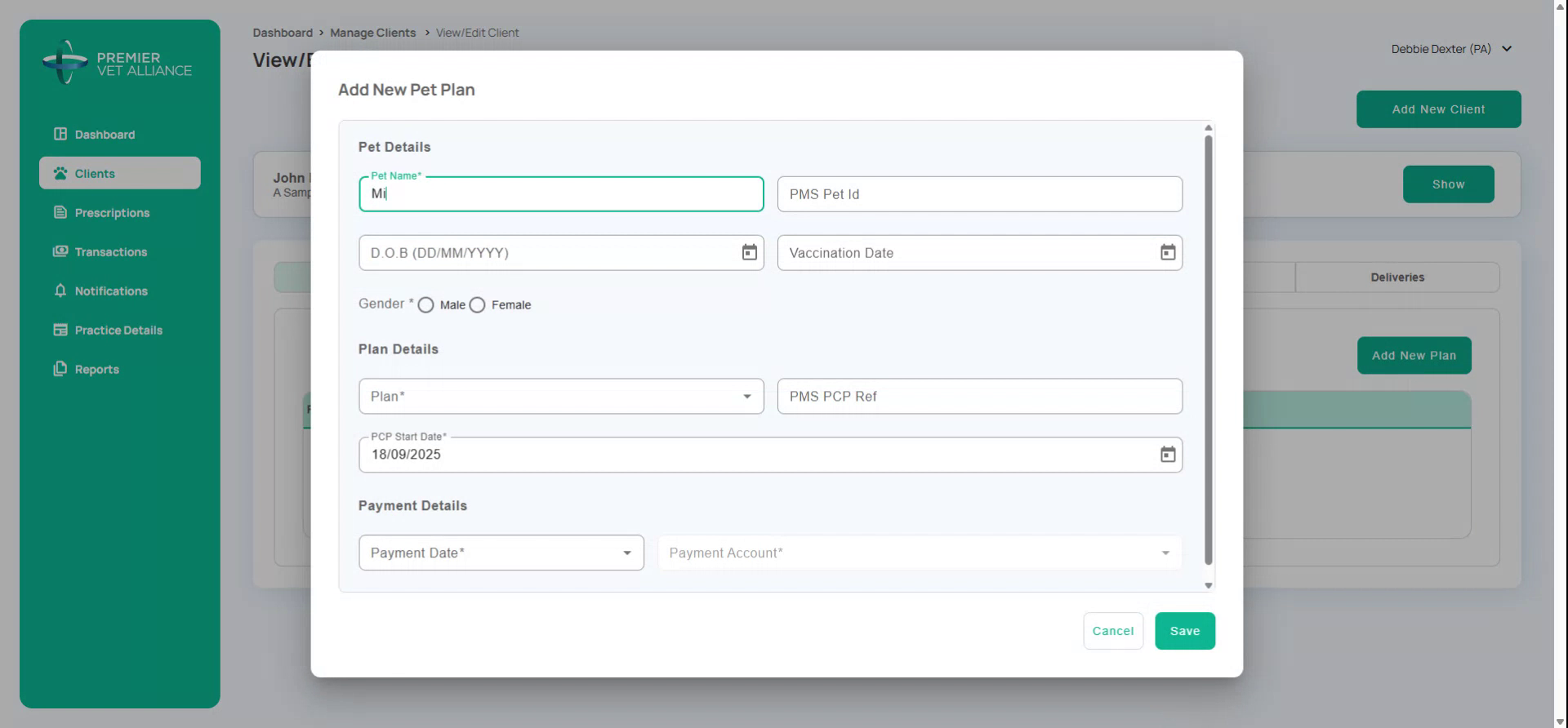
Task: Open Practice Details in the sidebar
Action: click(118, 330)
